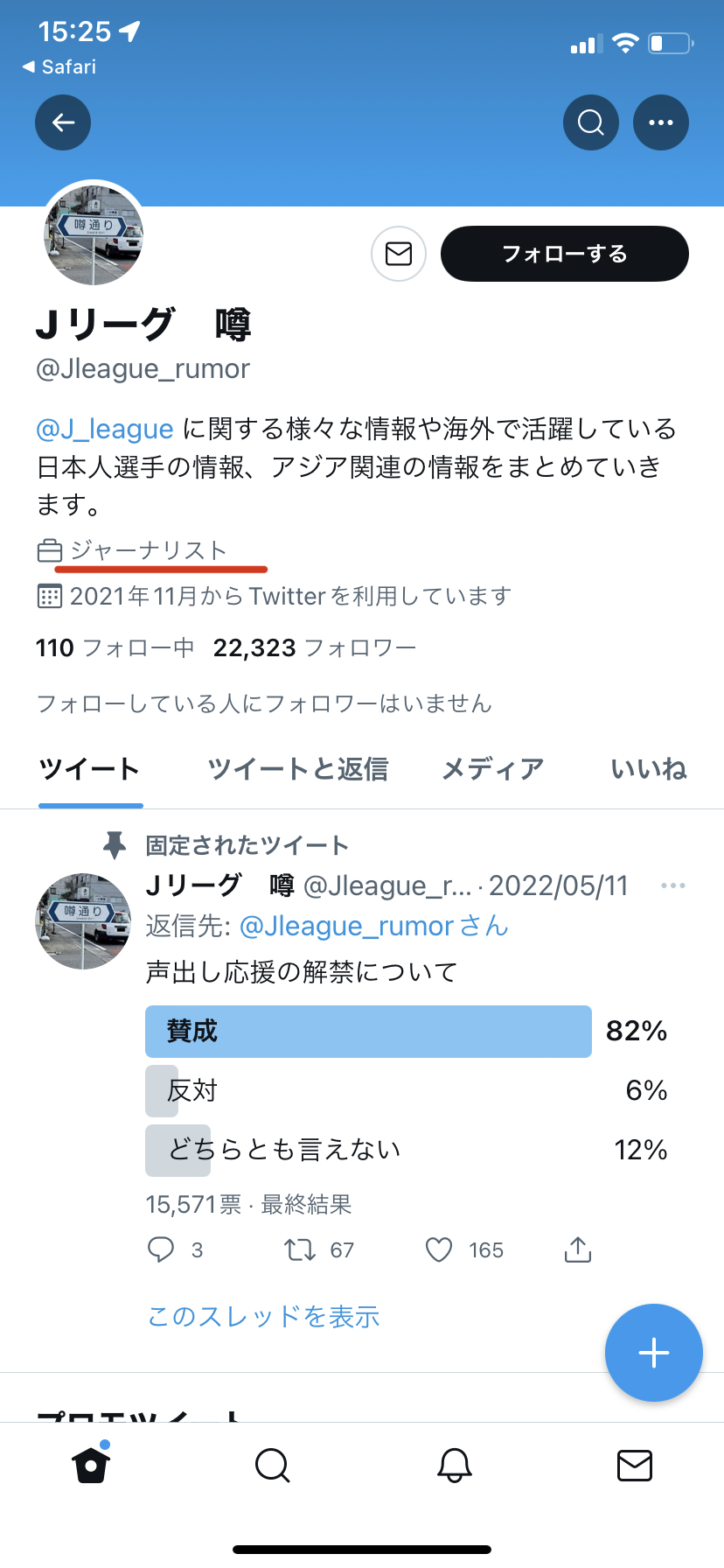Like the pinned tweet with heart
This screenshot has width=724, height=1568.
pyautogui.click(x=439, y=1249)
